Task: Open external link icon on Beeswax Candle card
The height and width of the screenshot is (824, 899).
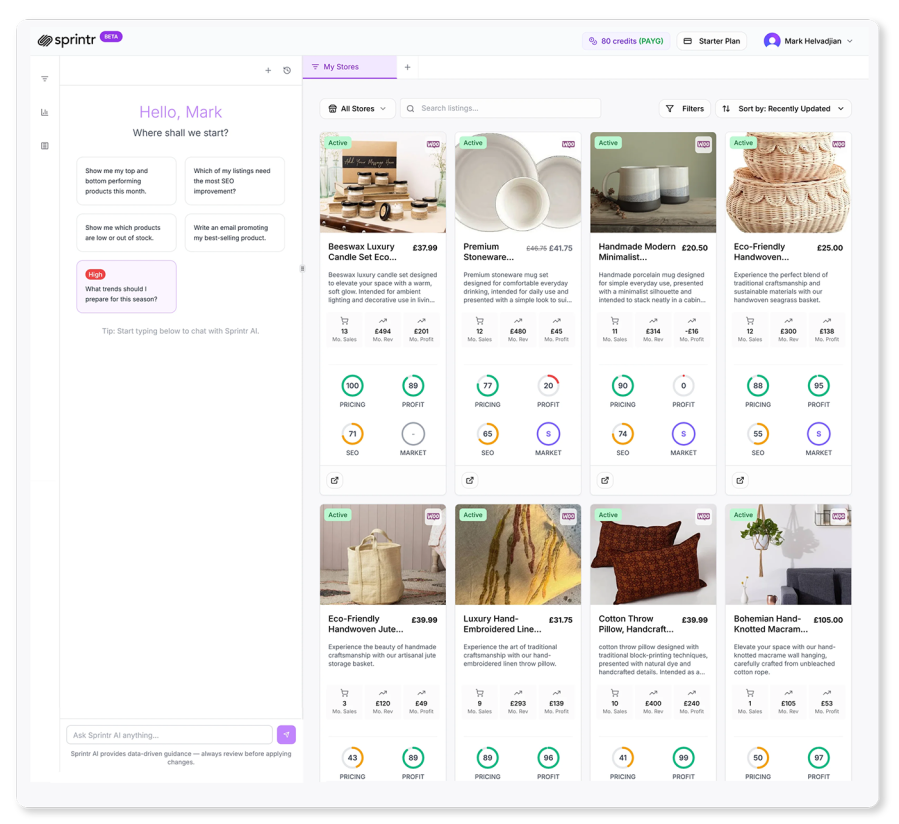Action: [x=335, y=481]
